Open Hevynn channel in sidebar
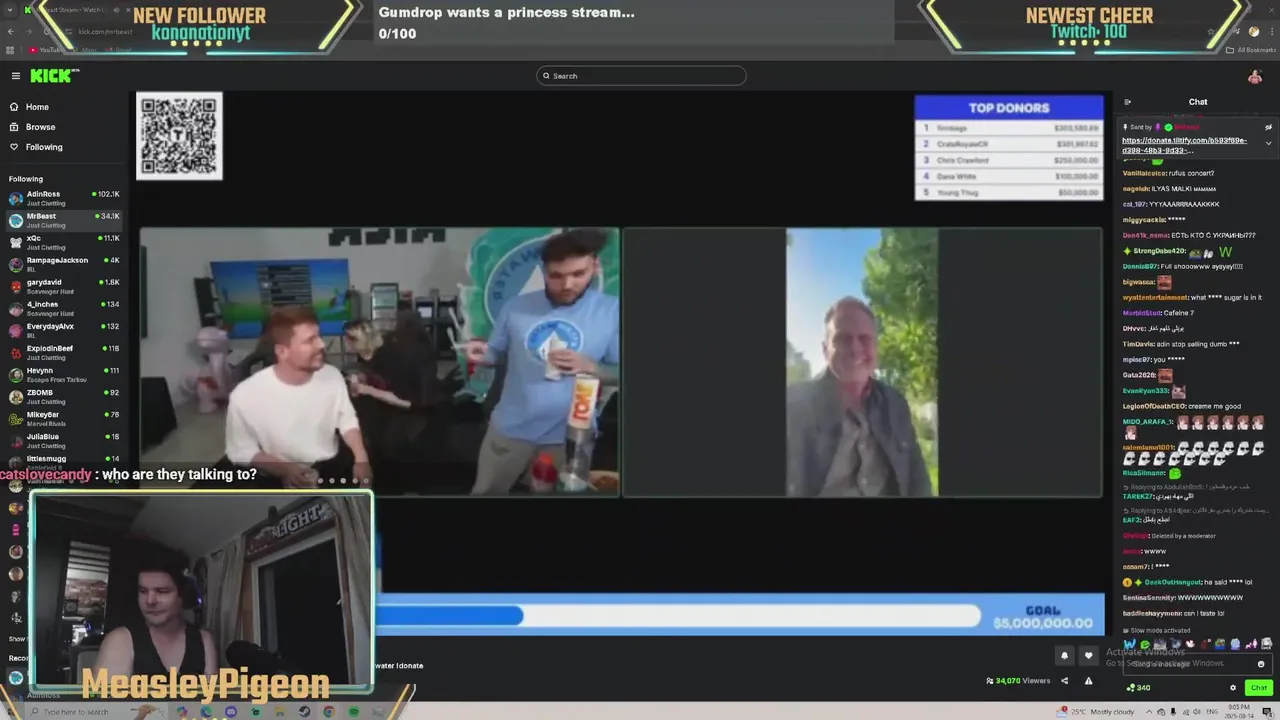 (64, 374)
